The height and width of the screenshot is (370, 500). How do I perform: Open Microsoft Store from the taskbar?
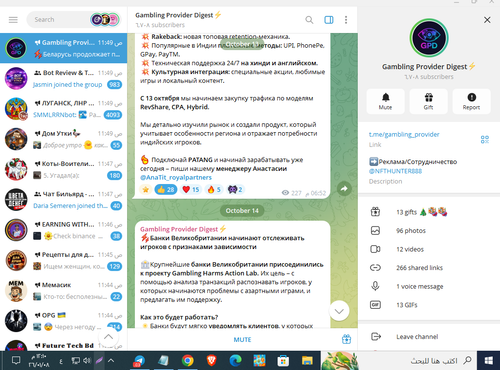283,361
